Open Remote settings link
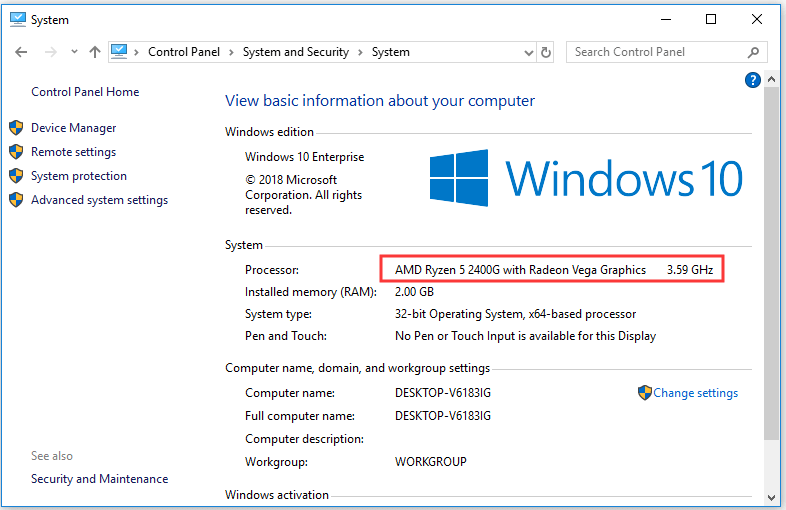This screenshot has height=510, width=786. click(x=73, y=152)
